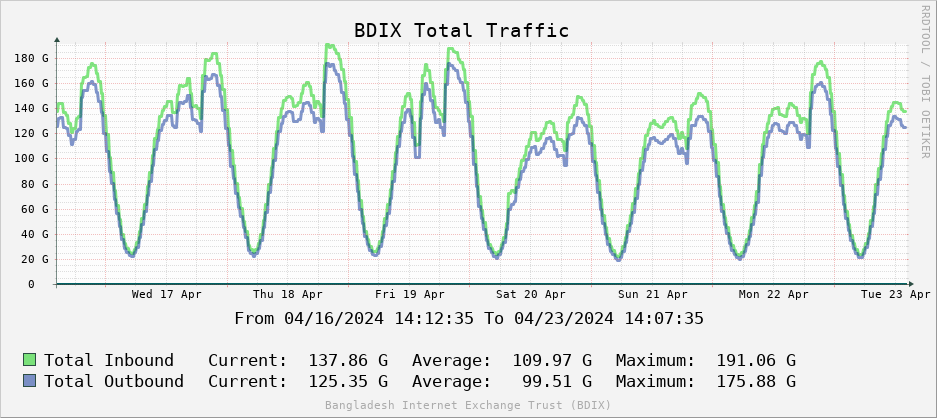This screenshot has width=937, height=418.
Task: Select the Thu 18 Apr axis label
Action: pos(288,295)
